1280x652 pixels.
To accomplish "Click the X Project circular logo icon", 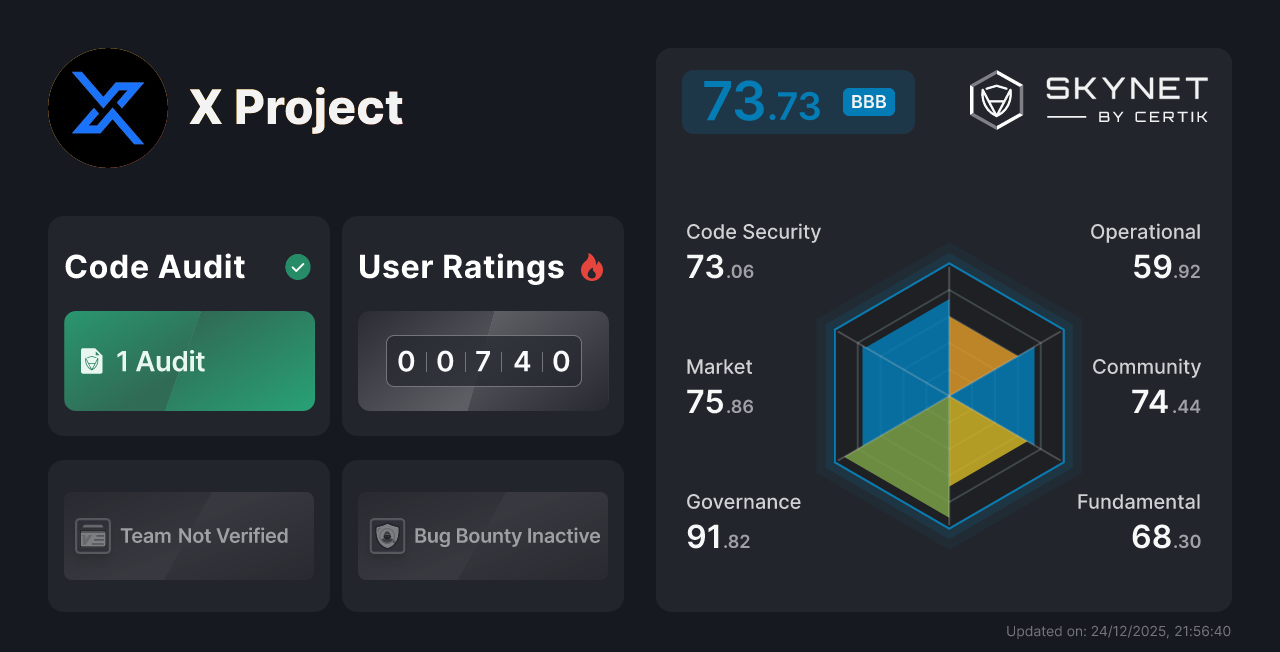I will tap(108, 108).
